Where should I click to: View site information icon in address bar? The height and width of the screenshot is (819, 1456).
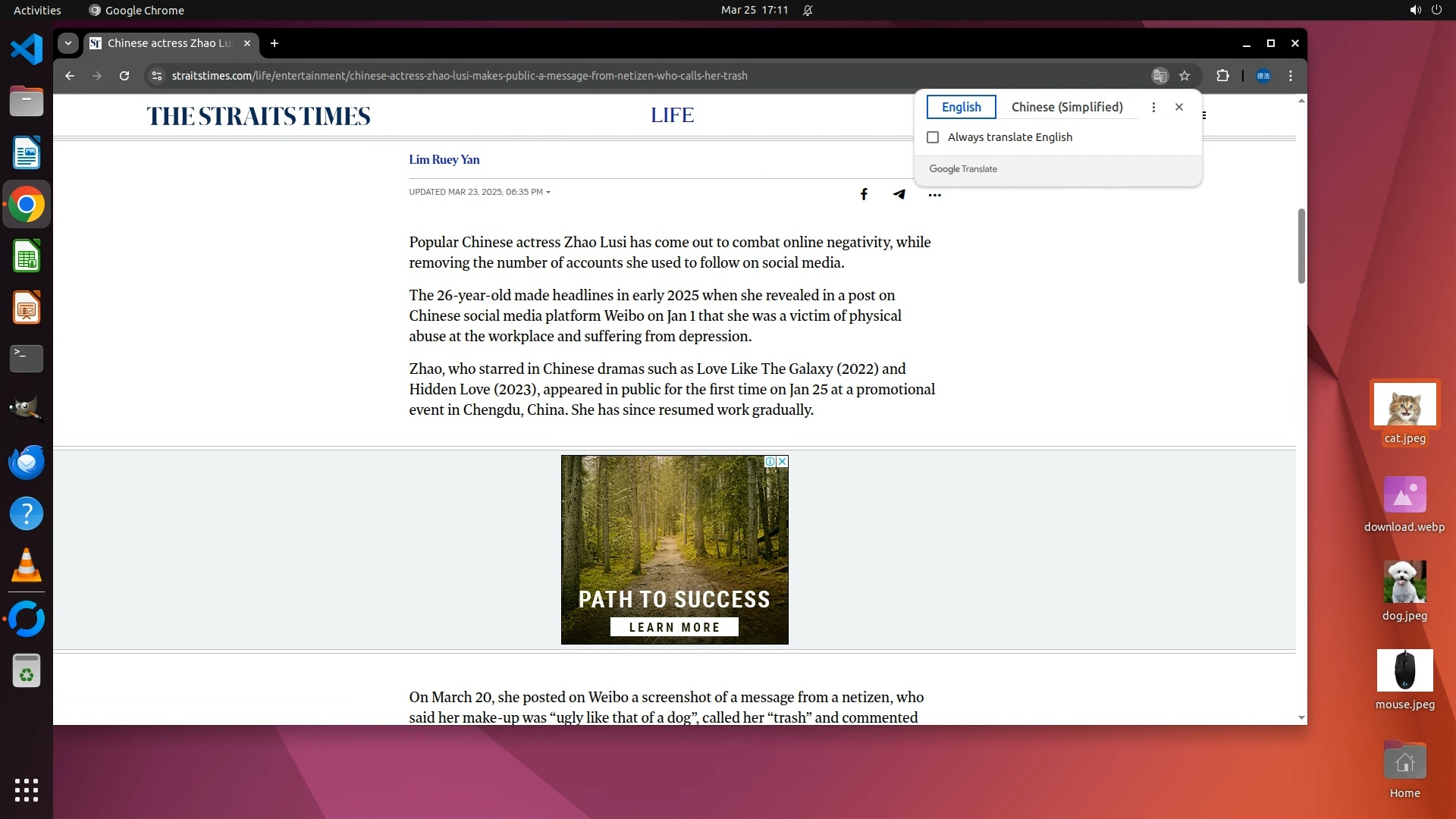pos(156,76)
